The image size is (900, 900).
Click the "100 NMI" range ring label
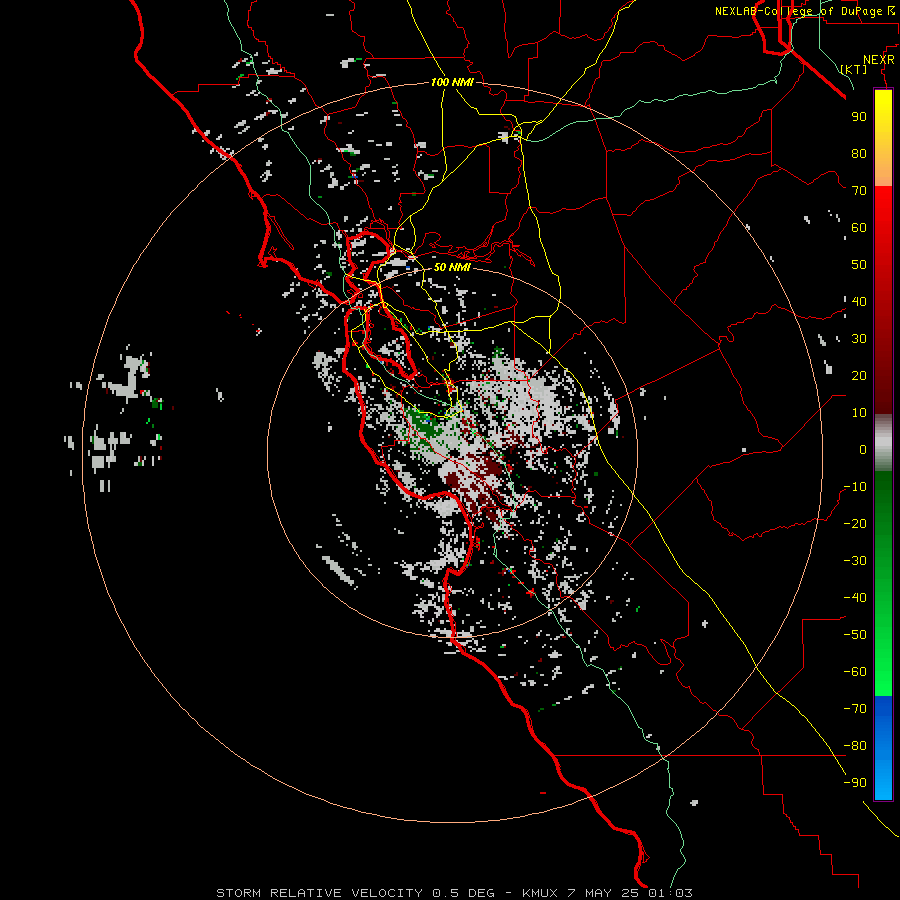(452, 82)
